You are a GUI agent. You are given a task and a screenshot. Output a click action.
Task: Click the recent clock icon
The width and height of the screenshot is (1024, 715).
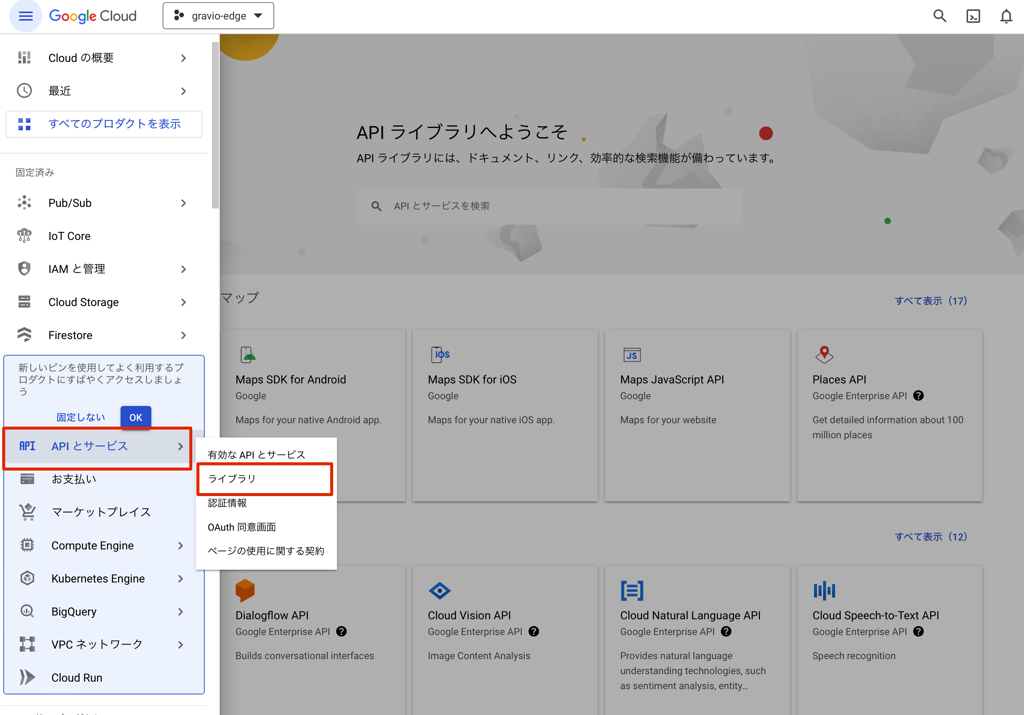point(24,91)
